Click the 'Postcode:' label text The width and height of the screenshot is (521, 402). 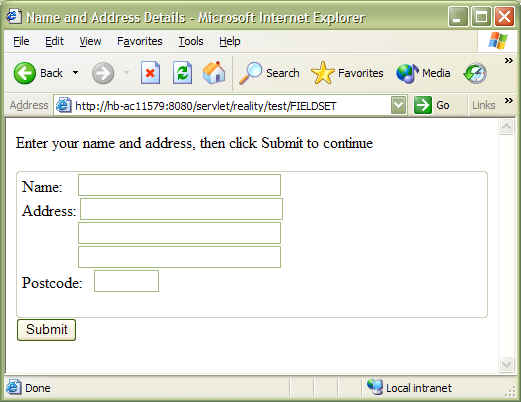[x=52, y=283]
